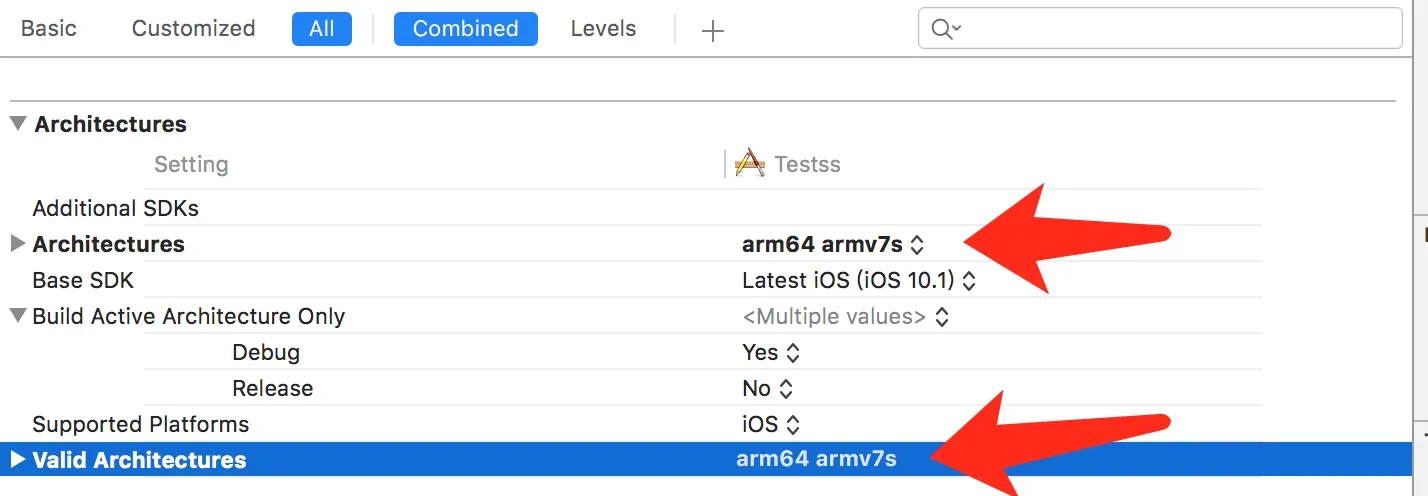Click the plus icon to add build setting
1428x496 pixels.
point(712,31)
